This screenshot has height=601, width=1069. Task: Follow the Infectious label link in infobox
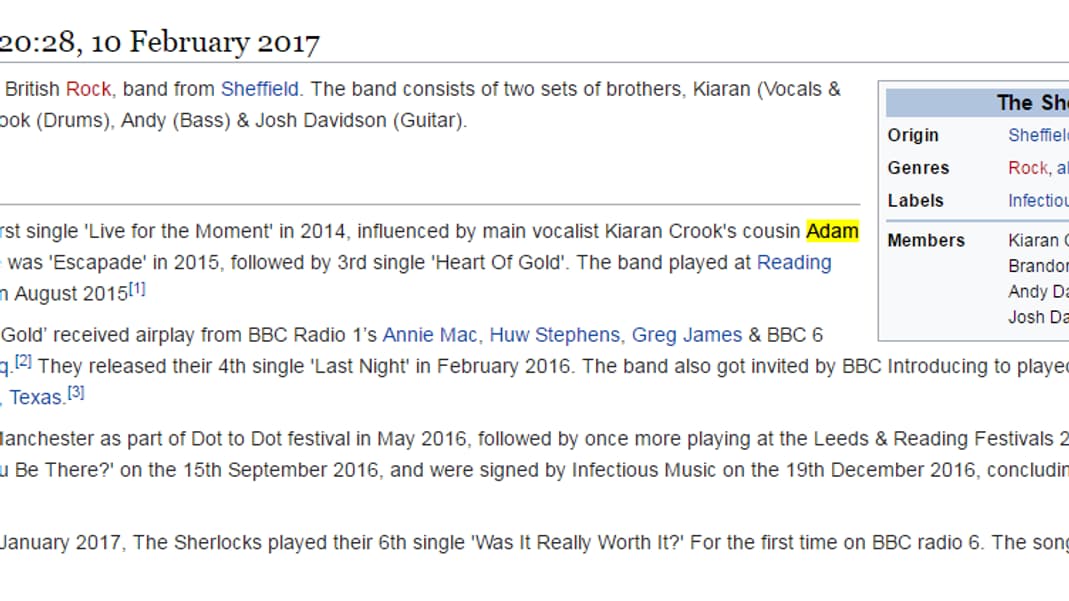1038,200
